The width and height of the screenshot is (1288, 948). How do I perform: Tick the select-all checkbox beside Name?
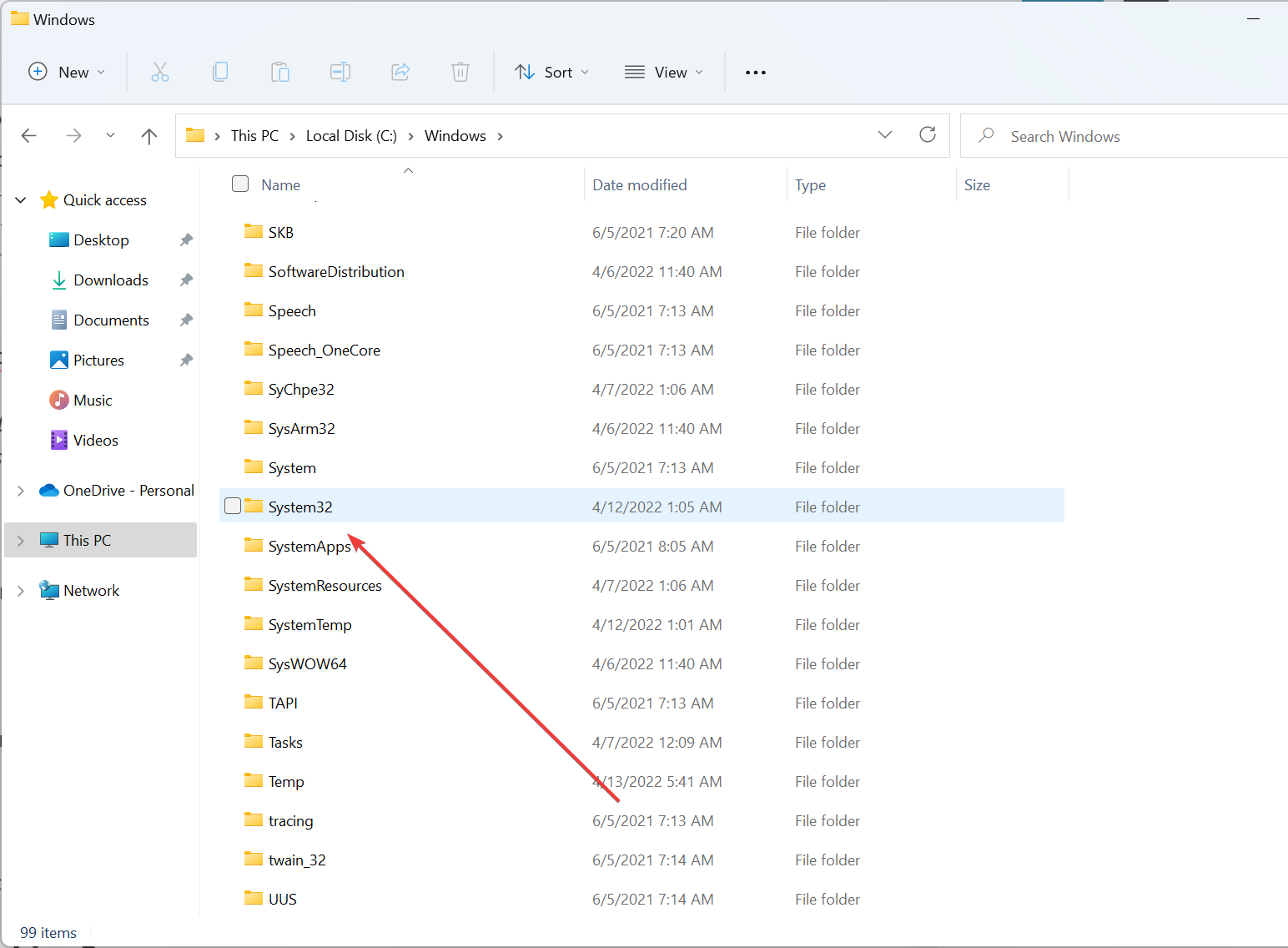[x=240, y=184]
